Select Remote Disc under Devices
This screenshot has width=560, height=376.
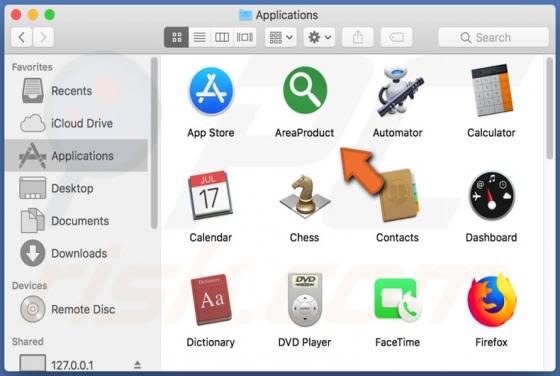click(76, 309)
